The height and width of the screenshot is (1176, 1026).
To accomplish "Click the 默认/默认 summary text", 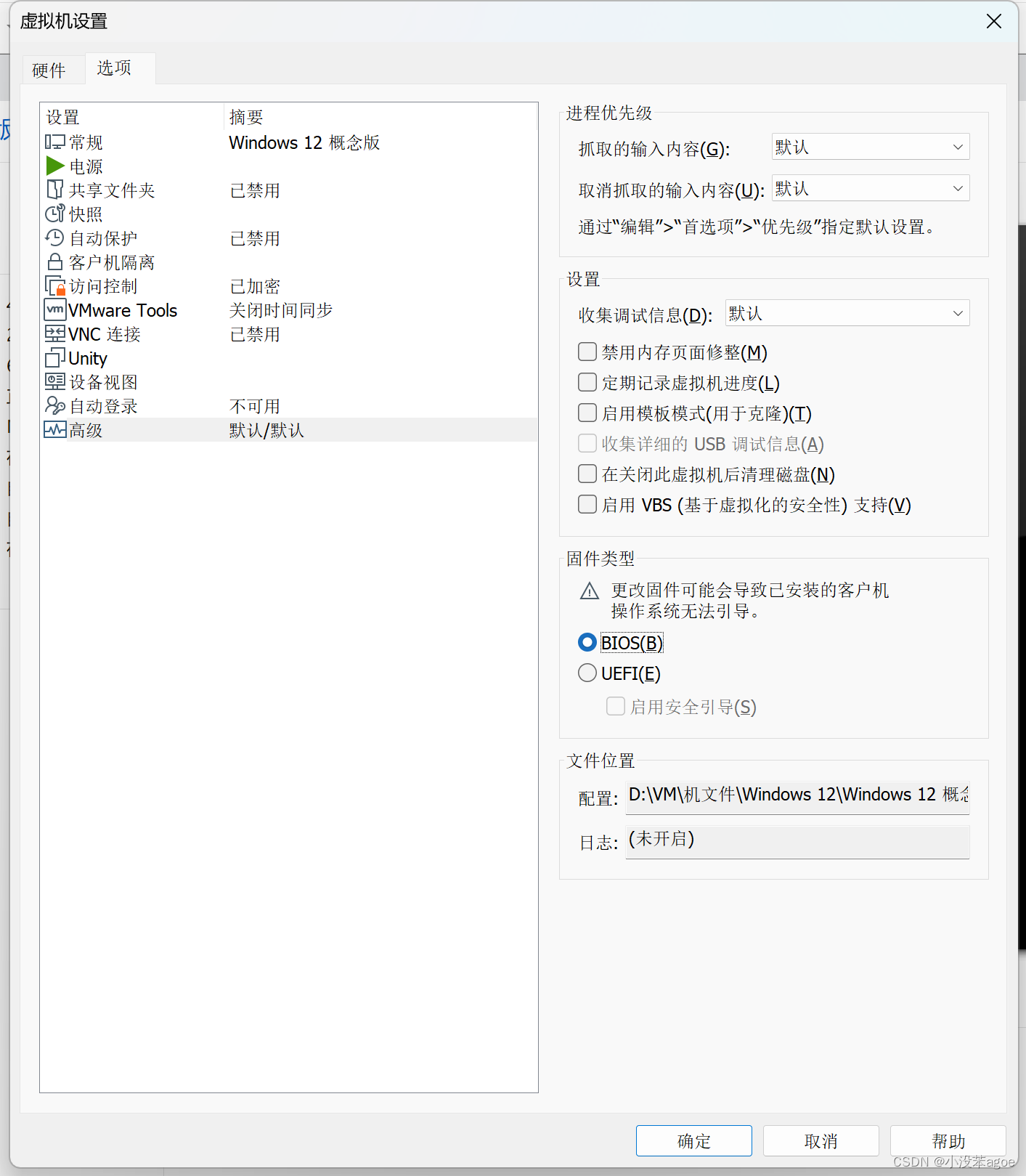I will coord(266,430).
